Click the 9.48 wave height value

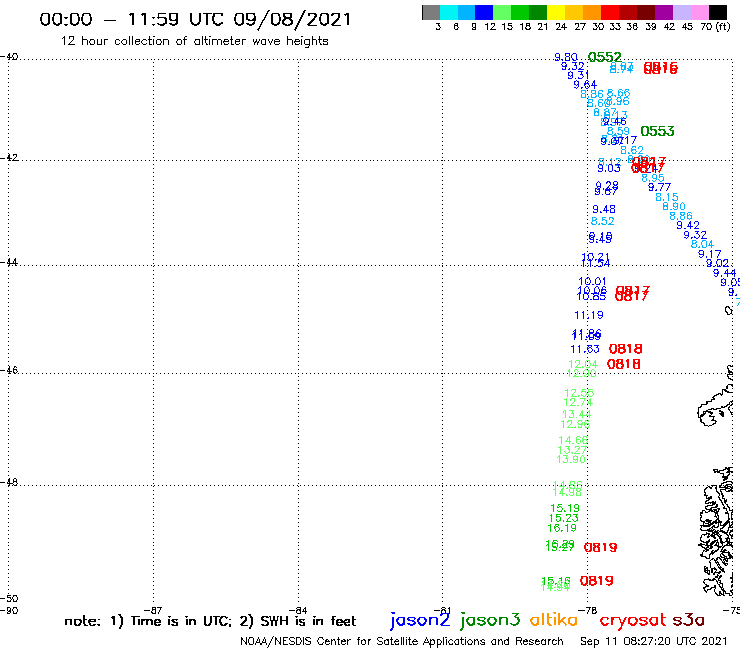coord(604,209)
